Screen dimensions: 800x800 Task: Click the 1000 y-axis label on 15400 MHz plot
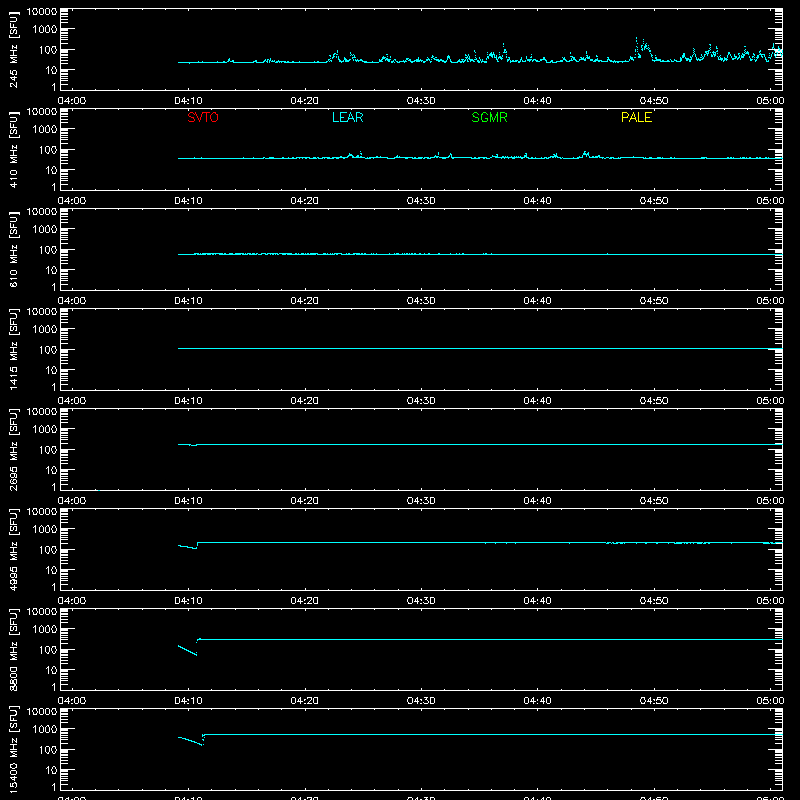(45, 730)
